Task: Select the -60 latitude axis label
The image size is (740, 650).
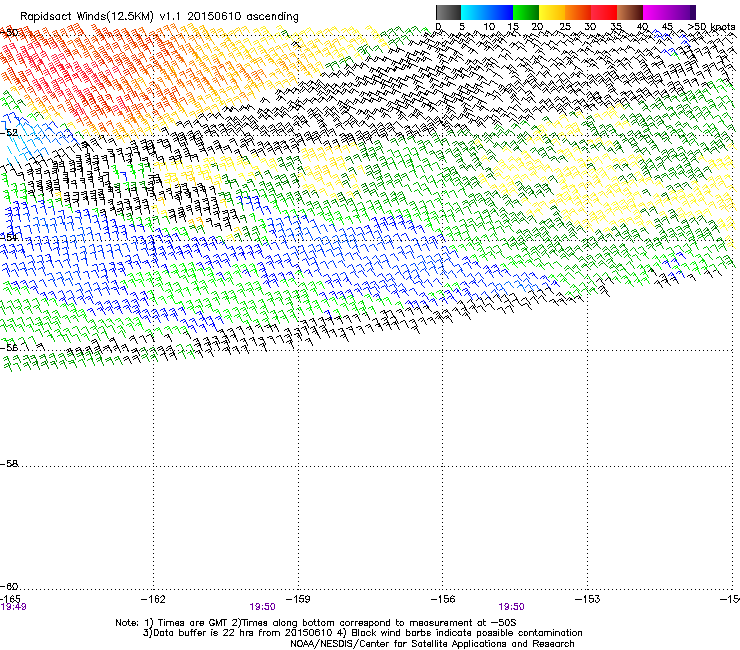Action: pos(8,586)
